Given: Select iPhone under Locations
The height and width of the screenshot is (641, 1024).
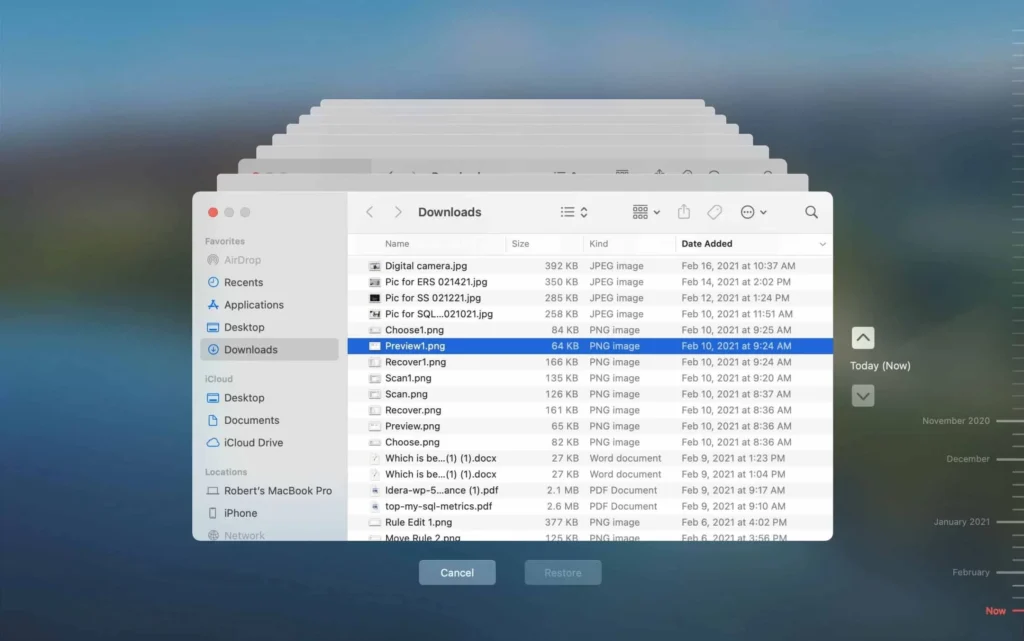Looking at the screenshot, I should click(x=269, y=513).
